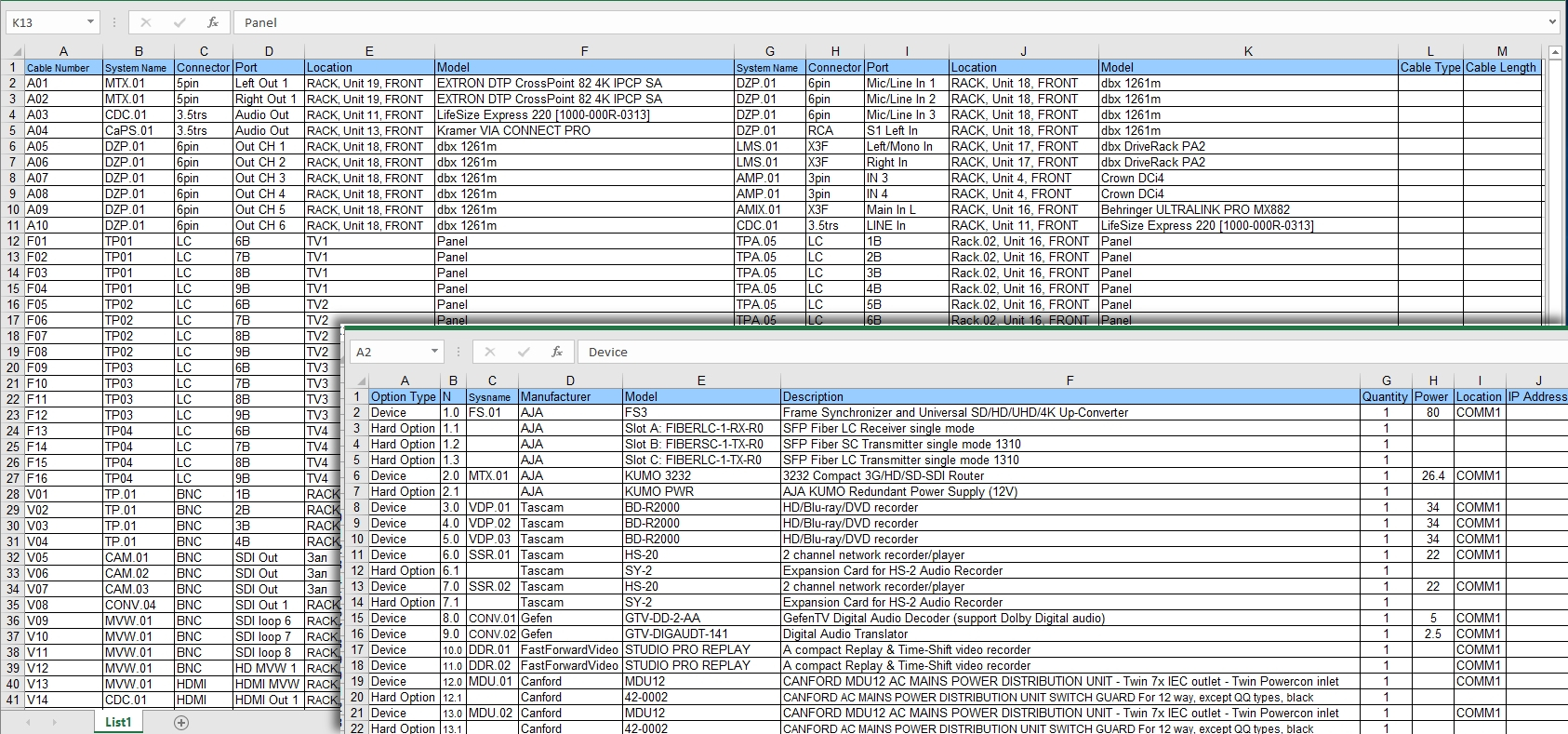Select the SSR.02 sysname cell

tap(492, 586)
